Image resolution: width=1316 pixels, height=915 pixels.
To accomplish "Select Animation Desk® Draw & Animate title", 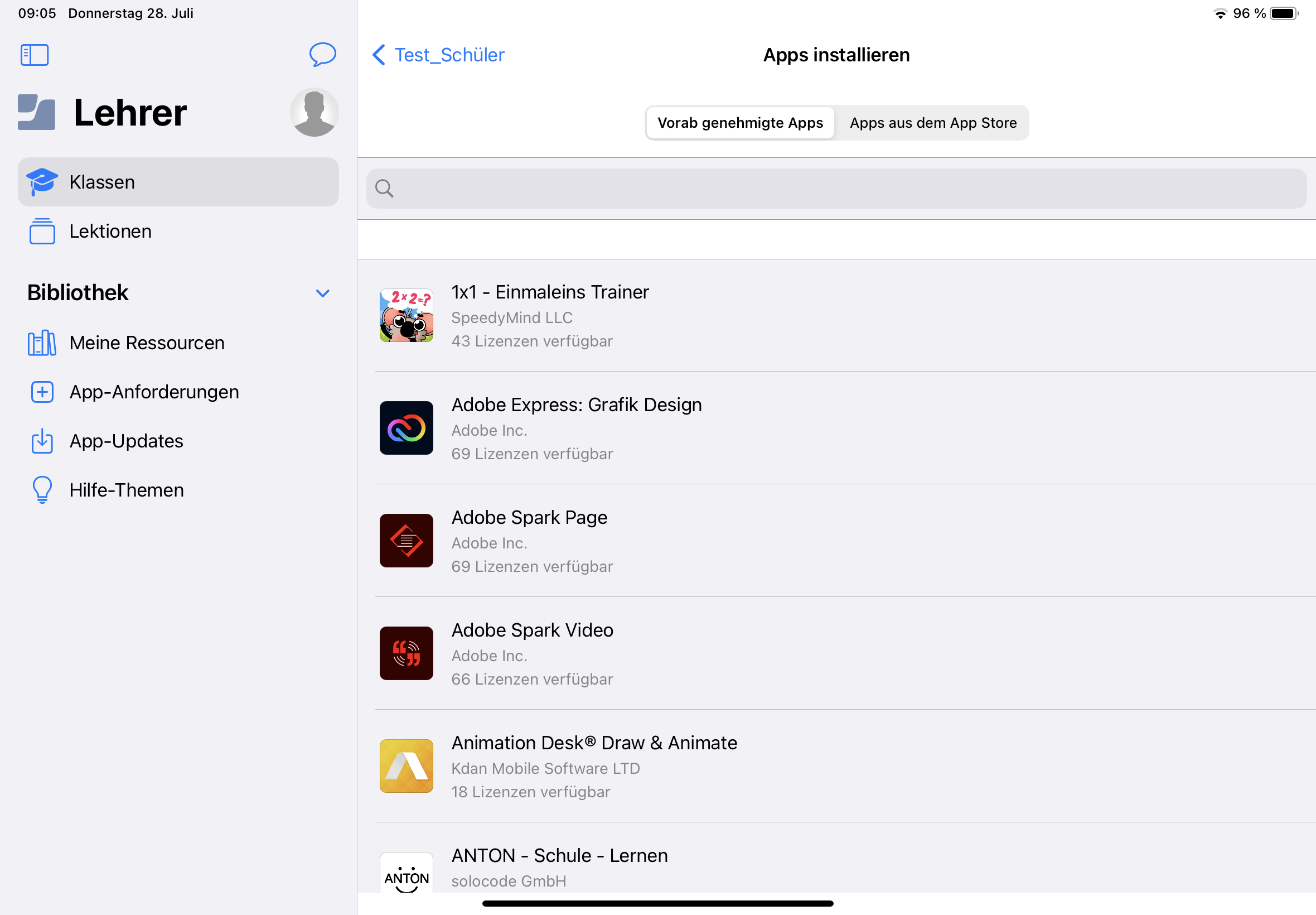I will (594, 743).
